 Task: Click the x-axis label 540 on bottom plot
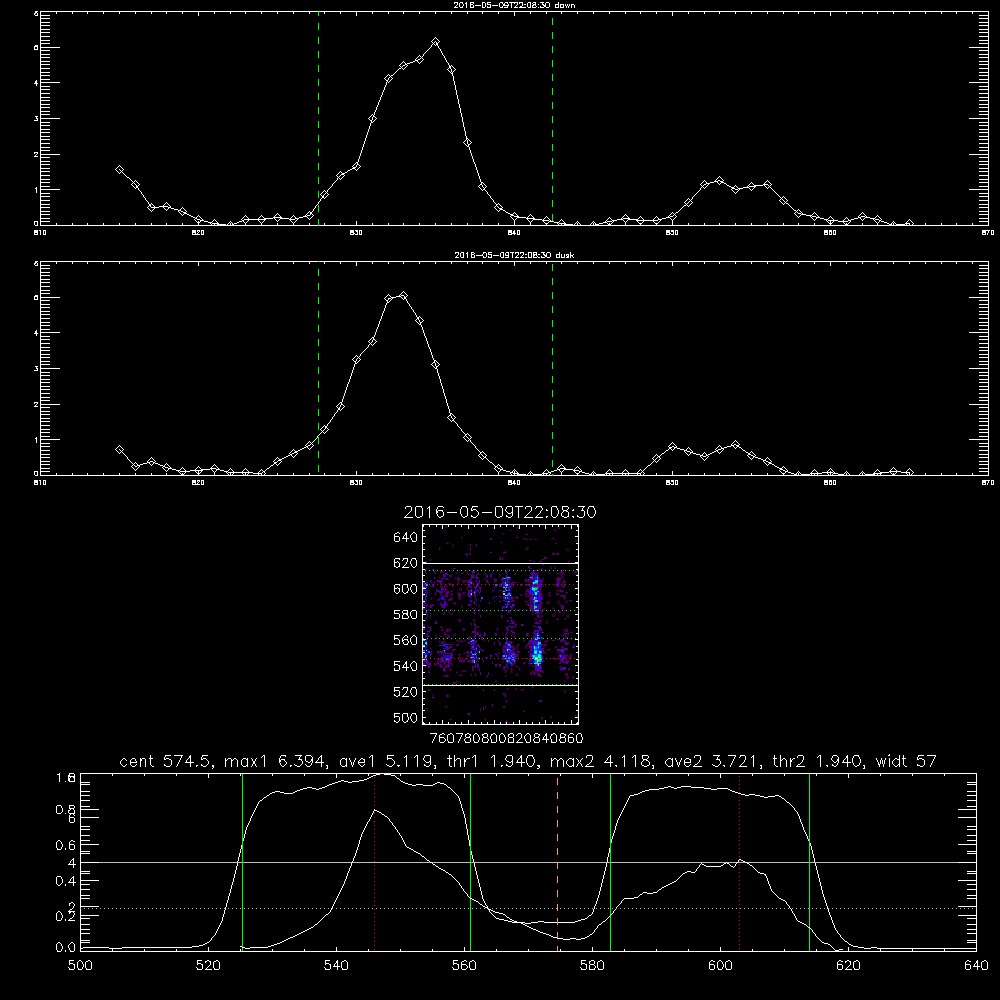pos(336,966)
